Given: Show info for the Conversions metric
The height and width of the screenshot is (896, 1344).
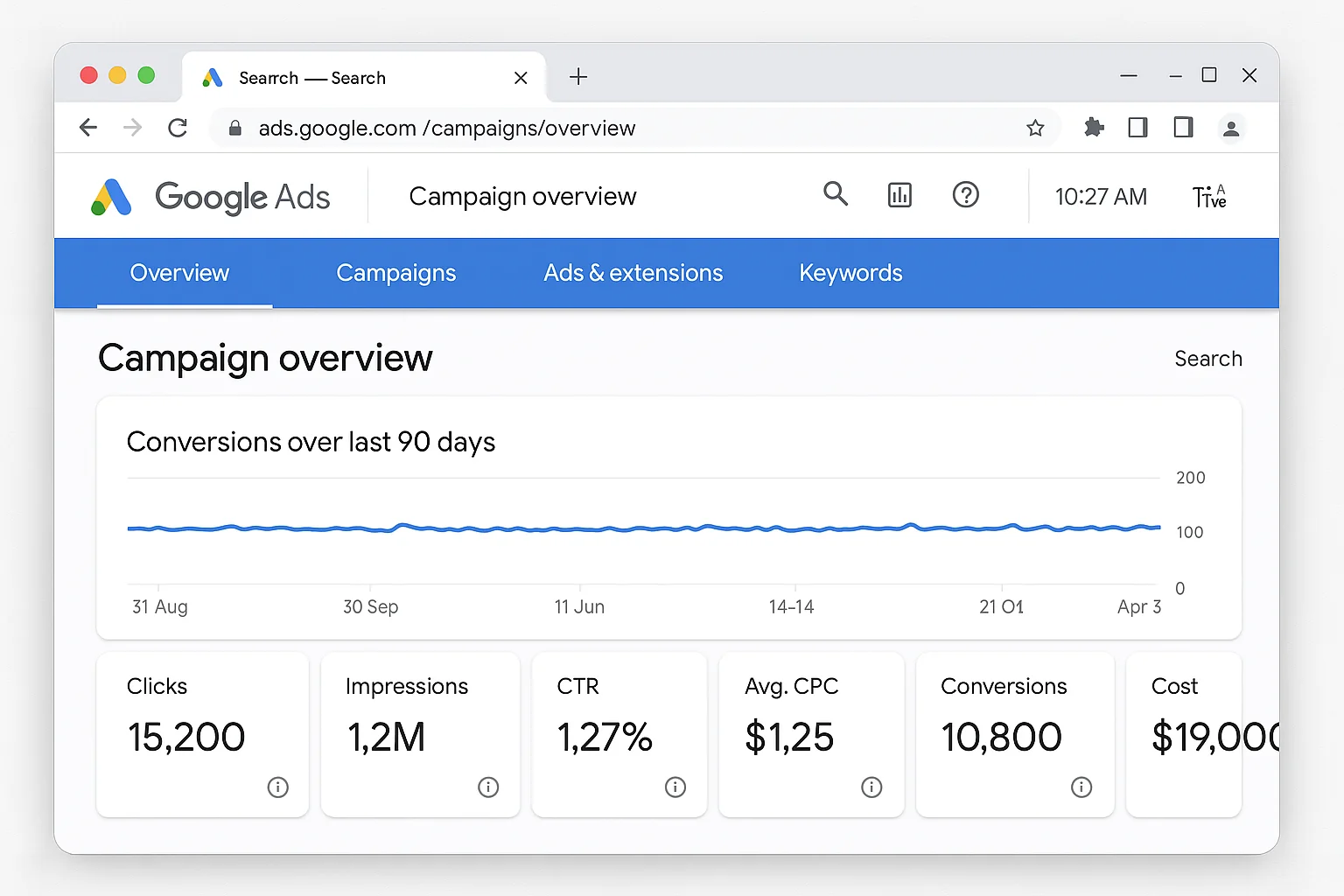Looking at the screenshot, I should [1081, 787].
